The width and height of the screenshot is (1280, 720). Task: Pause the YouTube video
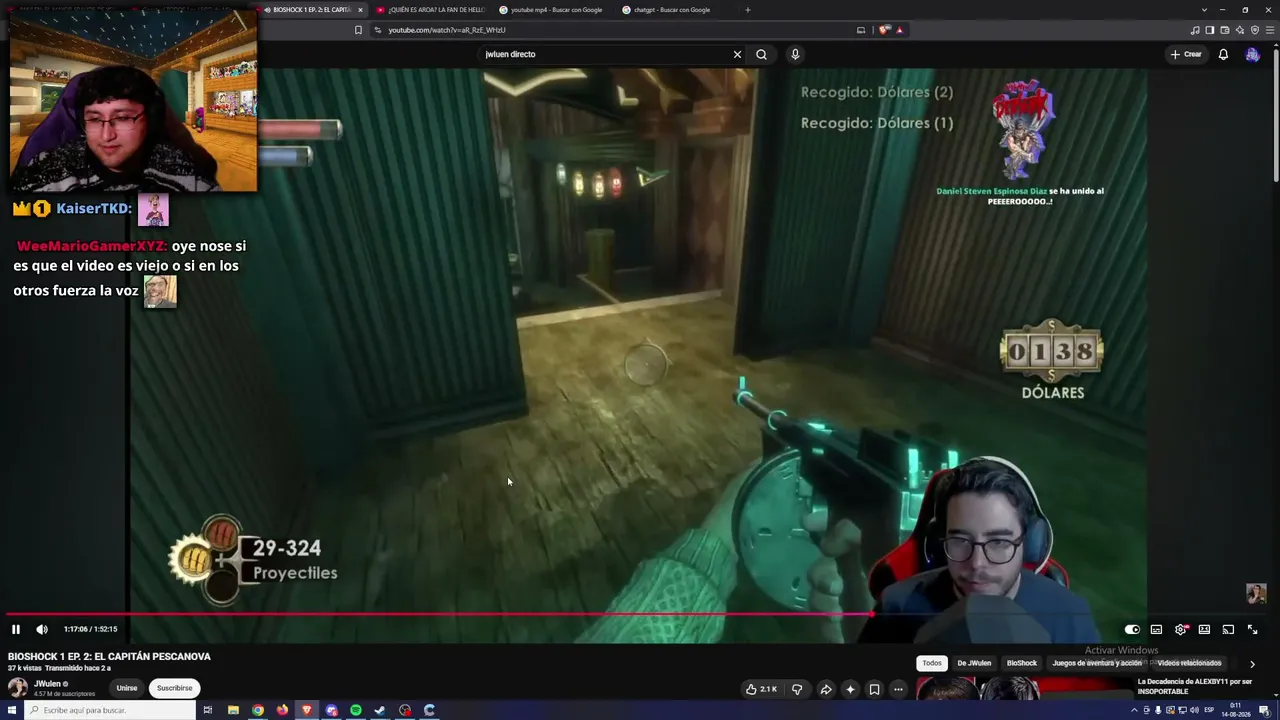coord(16,629)
